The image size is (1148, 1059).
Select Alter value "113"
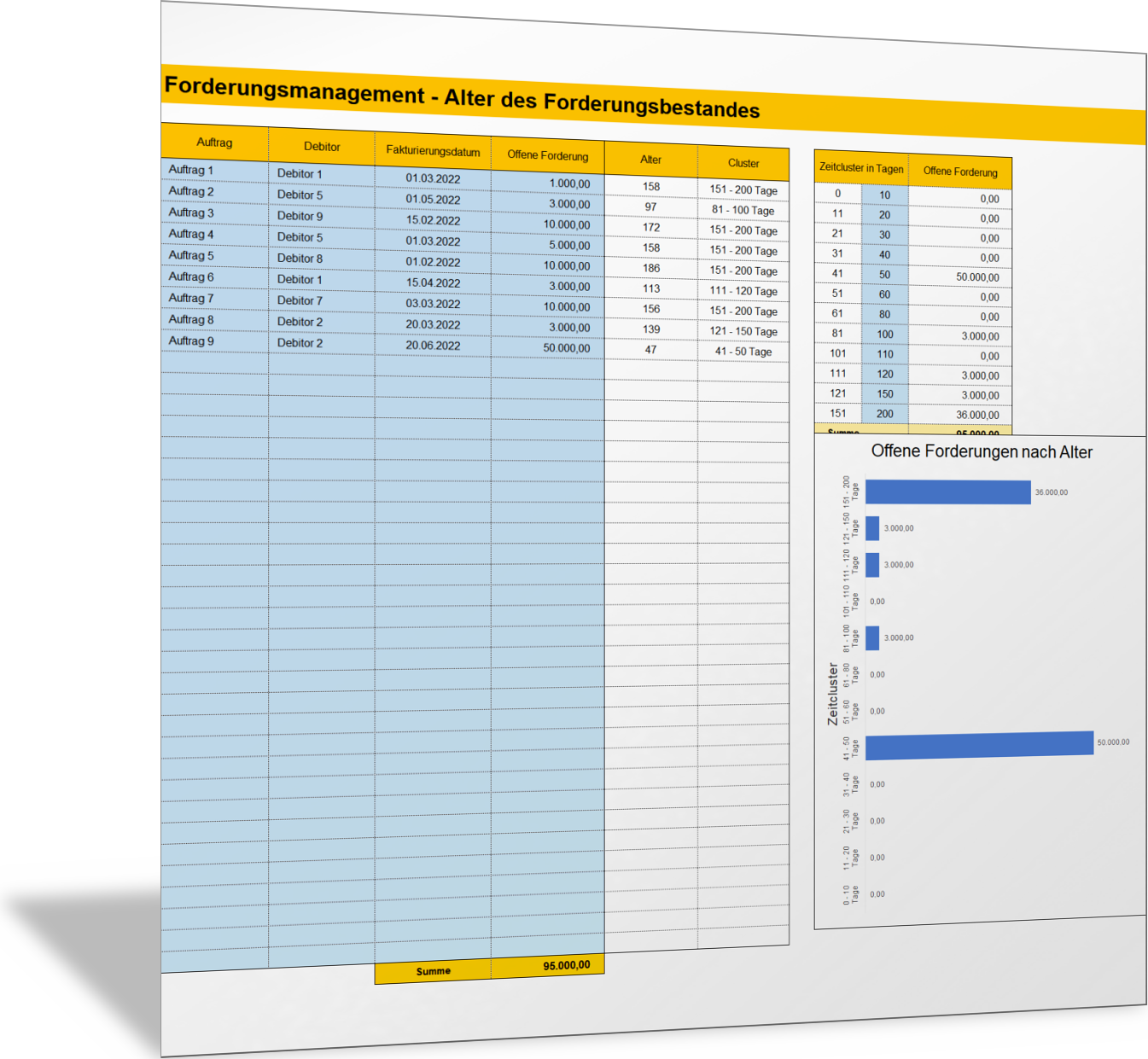pos(651,288)
